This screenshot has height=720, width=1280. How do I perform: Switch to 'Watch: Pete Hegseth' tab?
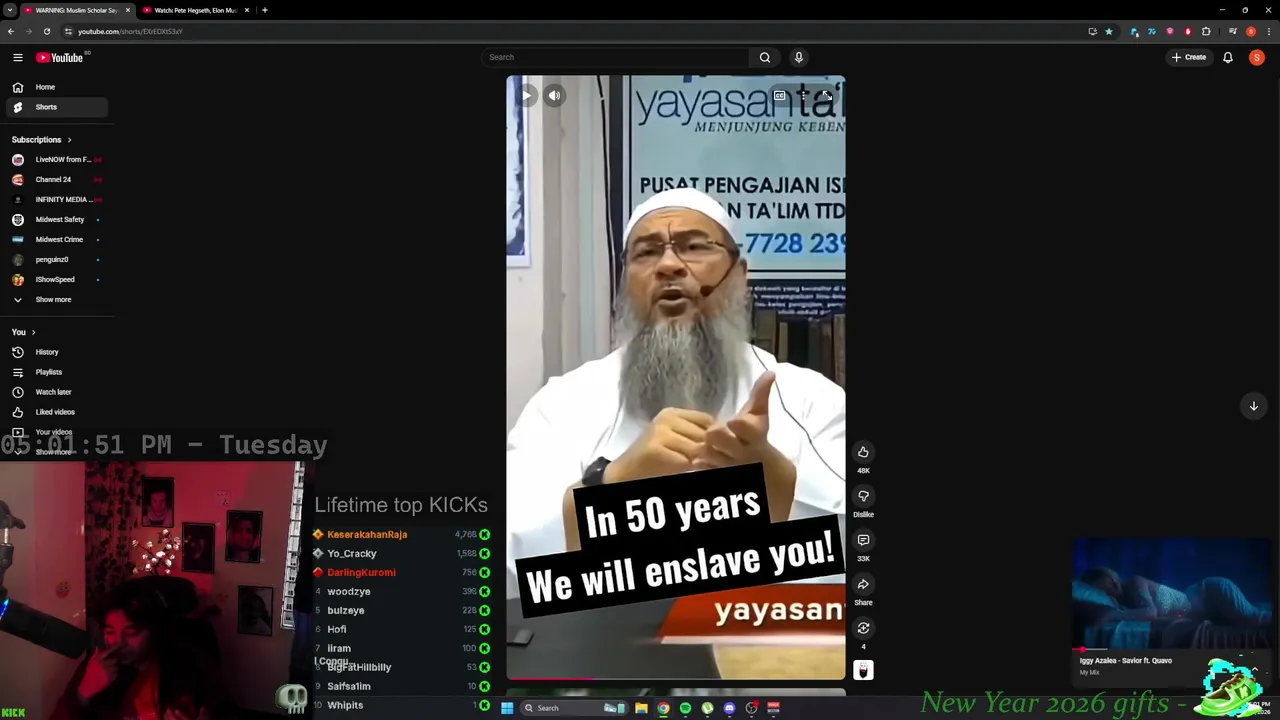(196, 10)
